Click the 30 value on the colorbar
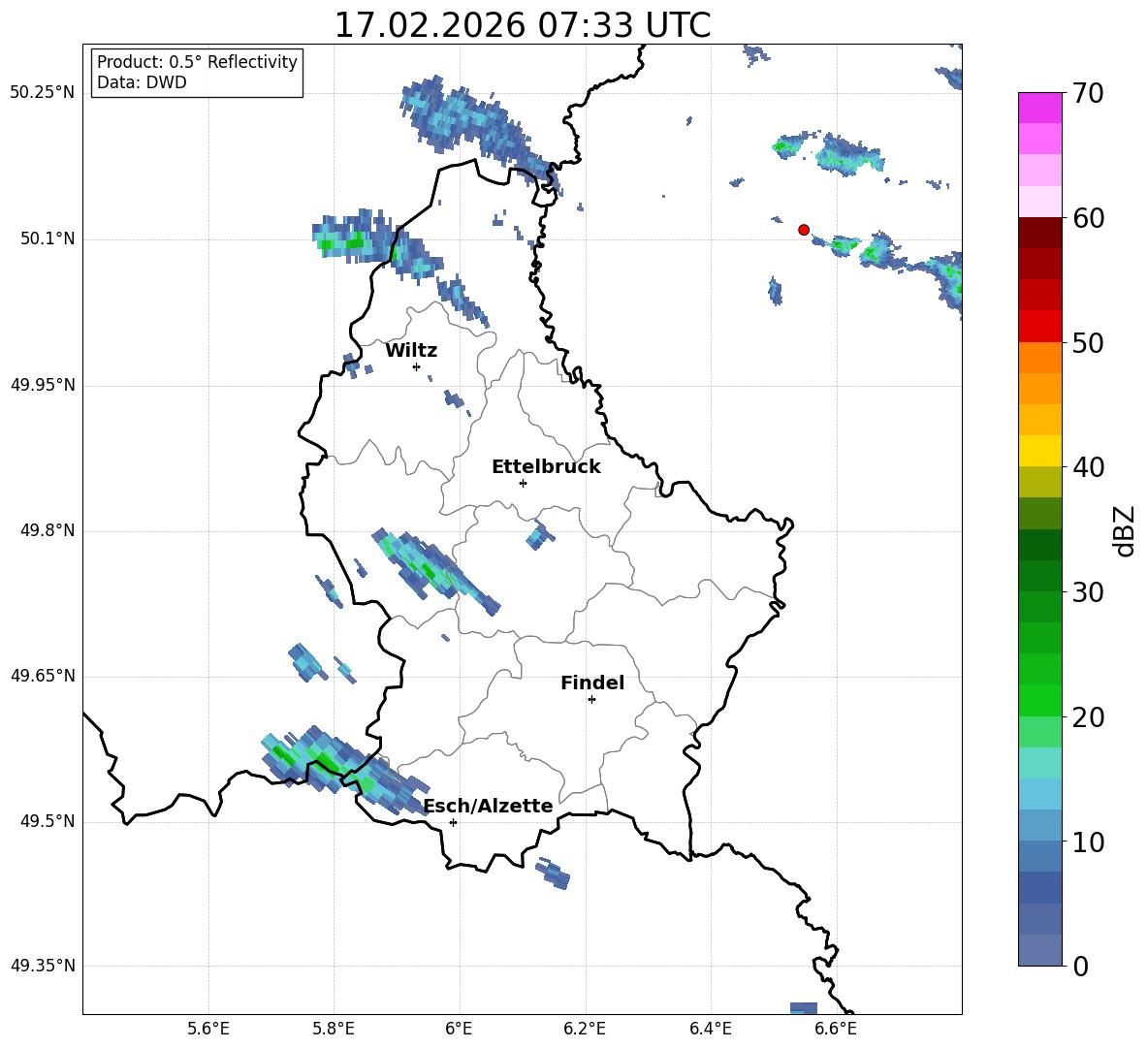1148x1048 pixels. (x=1088, y=592)
